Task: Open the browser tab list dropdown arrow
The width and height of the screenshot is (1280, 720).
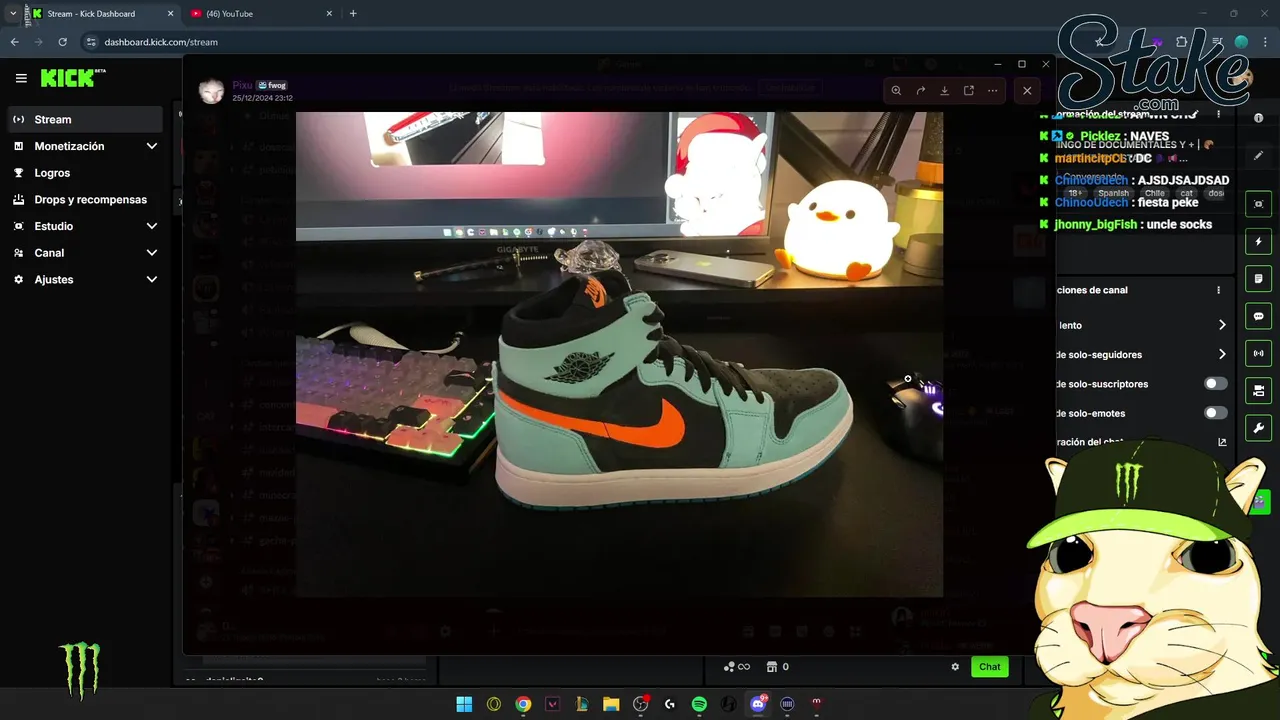Action: click(x=13, y=14)
